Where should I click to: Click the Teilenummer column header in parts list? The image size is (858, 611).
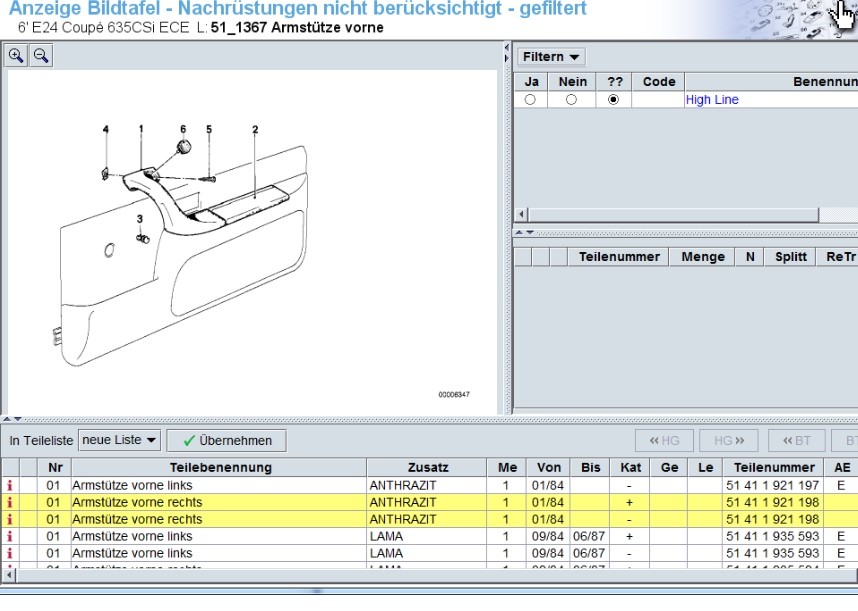tap(774, 467)
